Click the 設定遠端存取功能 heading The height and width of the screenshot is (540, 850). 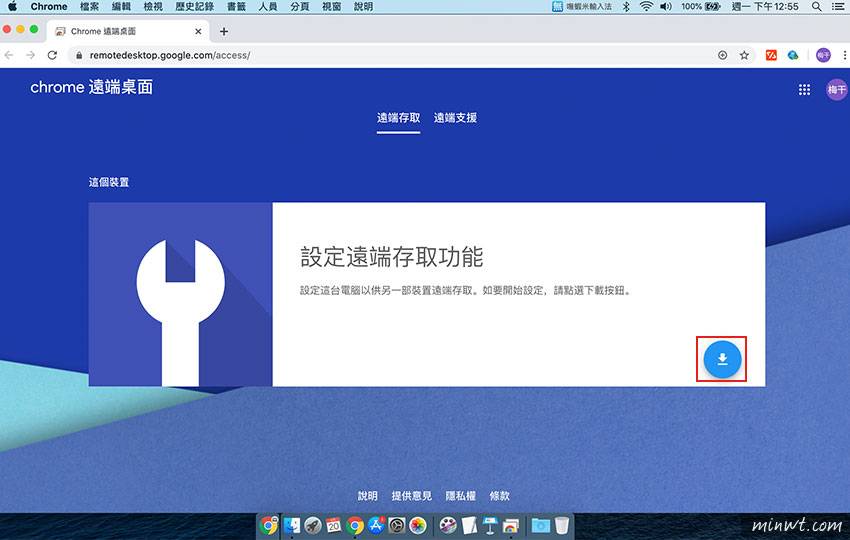(x=391, y=256)
